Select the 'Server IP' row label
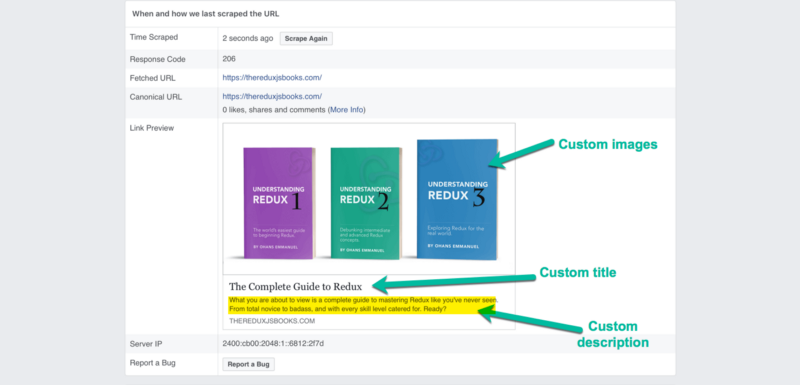Image resolution: width=800 pixels, height=385 pixels. 146,344
